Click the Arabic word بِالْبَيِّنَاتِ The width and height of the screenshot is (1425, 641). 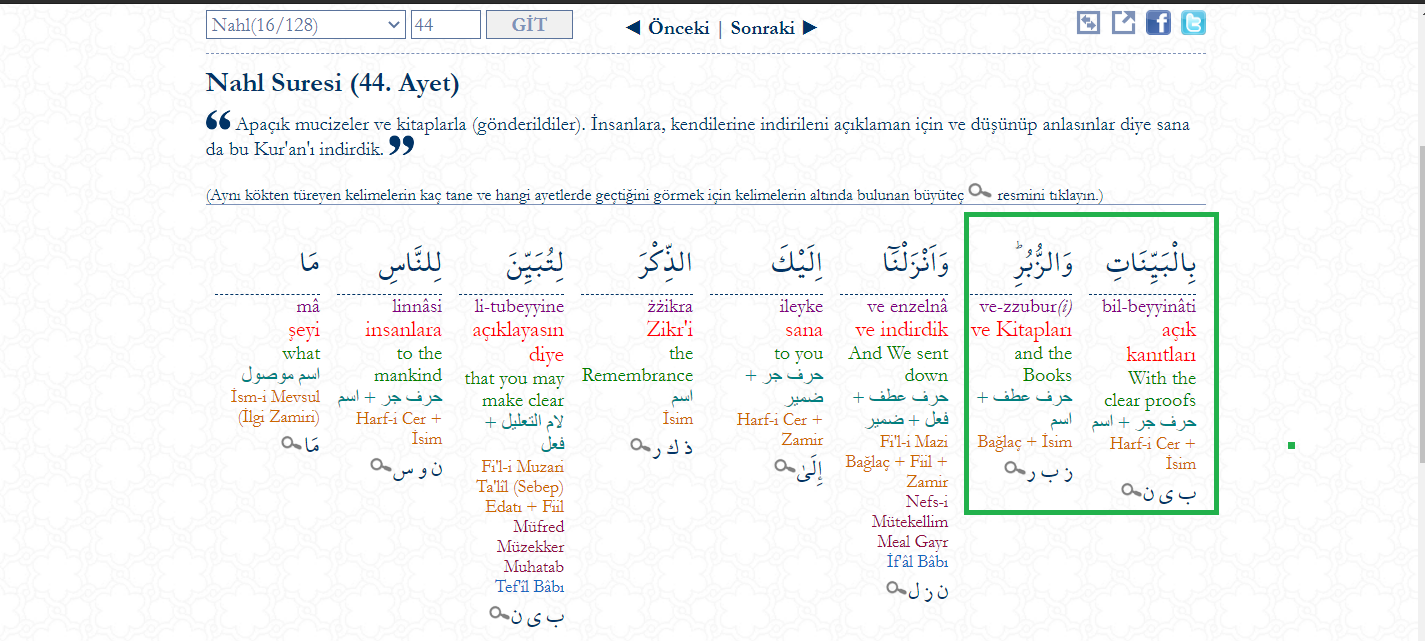coord(1151,265)
